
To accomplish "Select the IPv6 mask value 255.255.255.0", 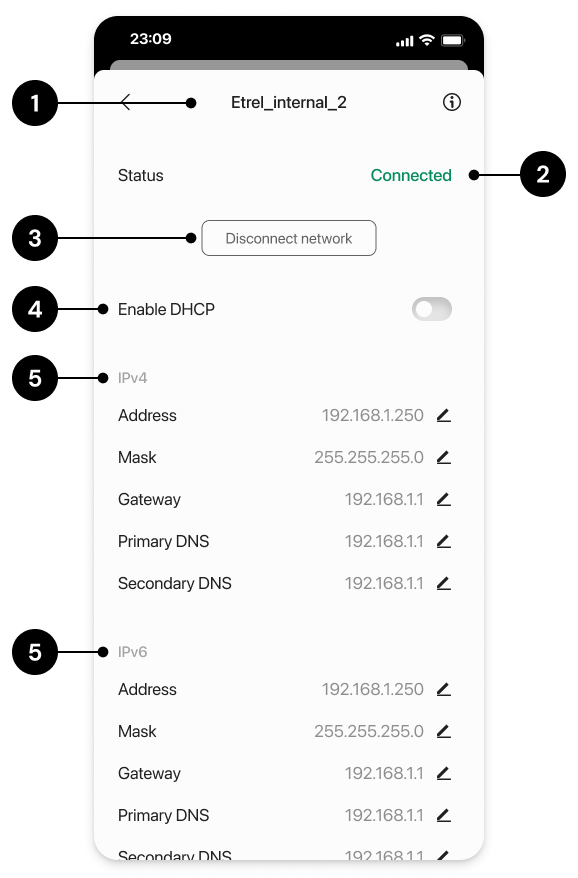I will pos(369,731).
